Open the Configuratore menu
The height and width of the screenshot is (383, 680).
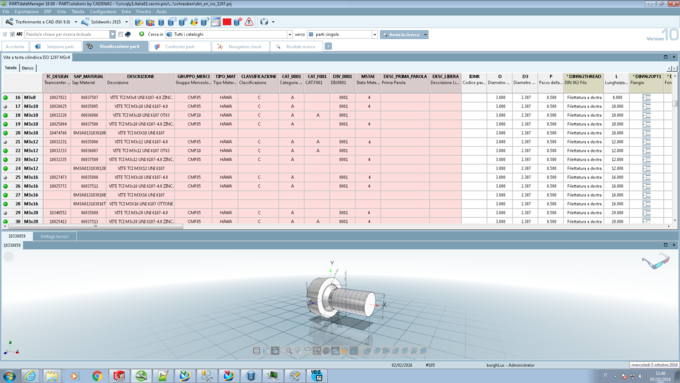[103, 12]
